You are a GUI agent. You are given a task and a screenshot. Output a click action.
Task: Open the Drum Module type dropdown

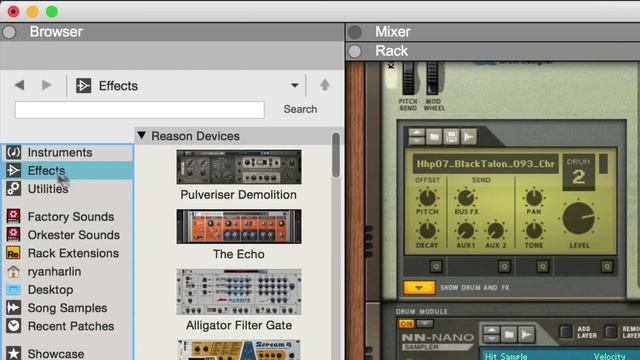point(424,324)
